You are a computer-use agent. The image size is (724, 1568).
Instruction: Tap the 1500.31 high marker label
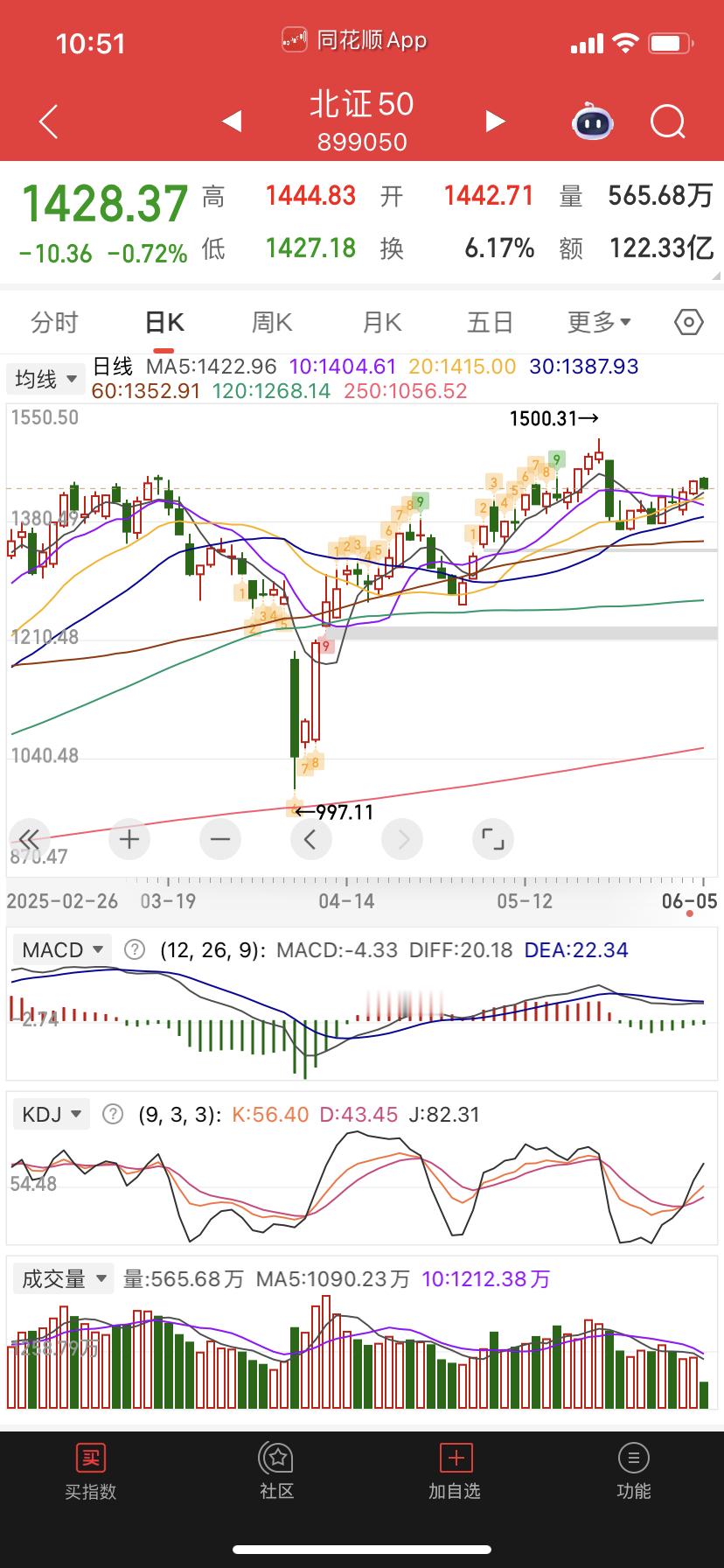tap(554, 418)
